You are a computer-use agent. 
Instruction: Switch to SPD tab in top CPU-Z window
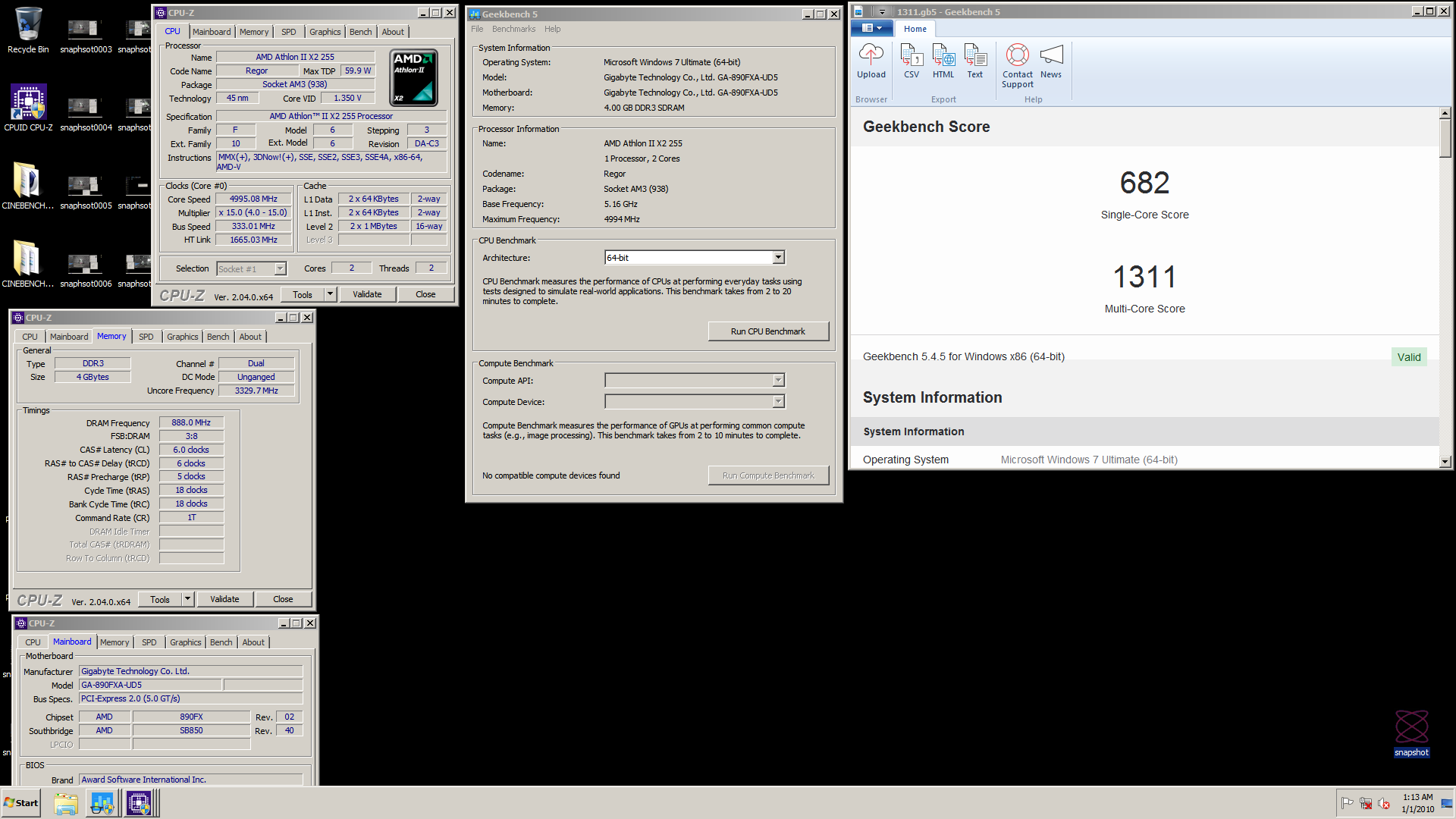(288, 32)
